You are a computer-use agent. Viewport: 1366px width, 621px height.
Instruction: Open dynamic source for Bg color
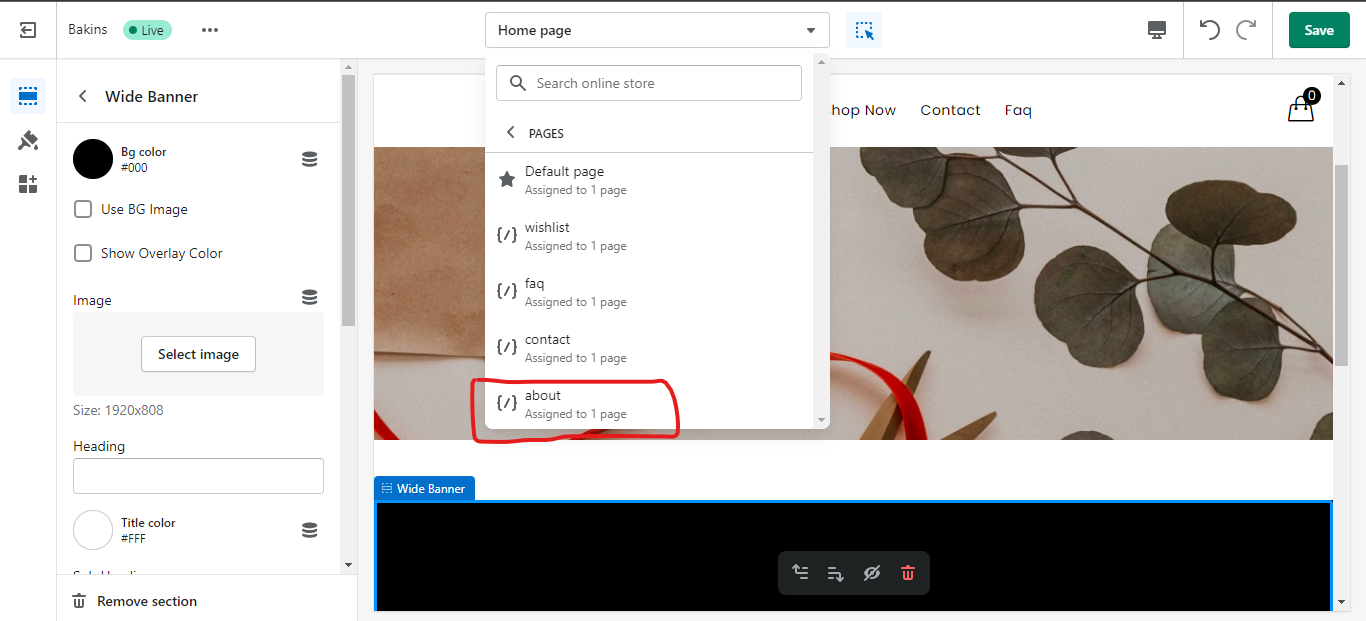[310, 159]
